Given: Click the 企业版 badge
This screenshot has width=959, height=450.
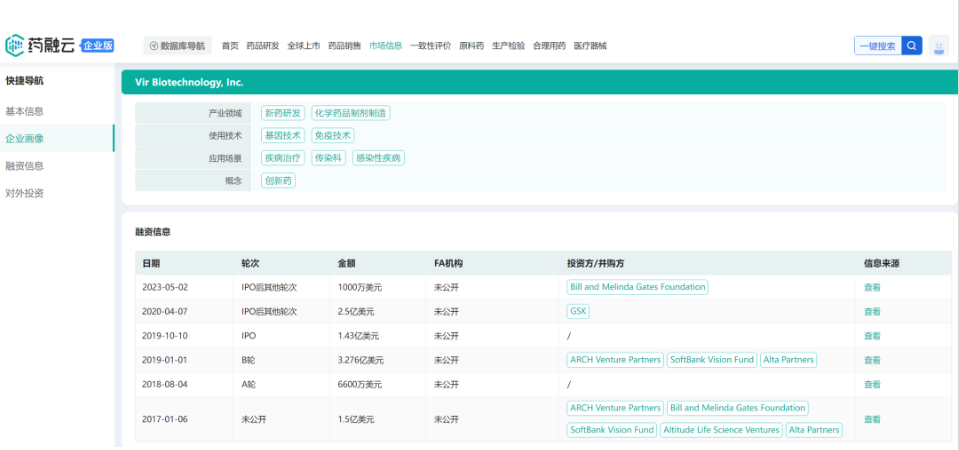Looking at the screenshot, I should coord(96,46).
